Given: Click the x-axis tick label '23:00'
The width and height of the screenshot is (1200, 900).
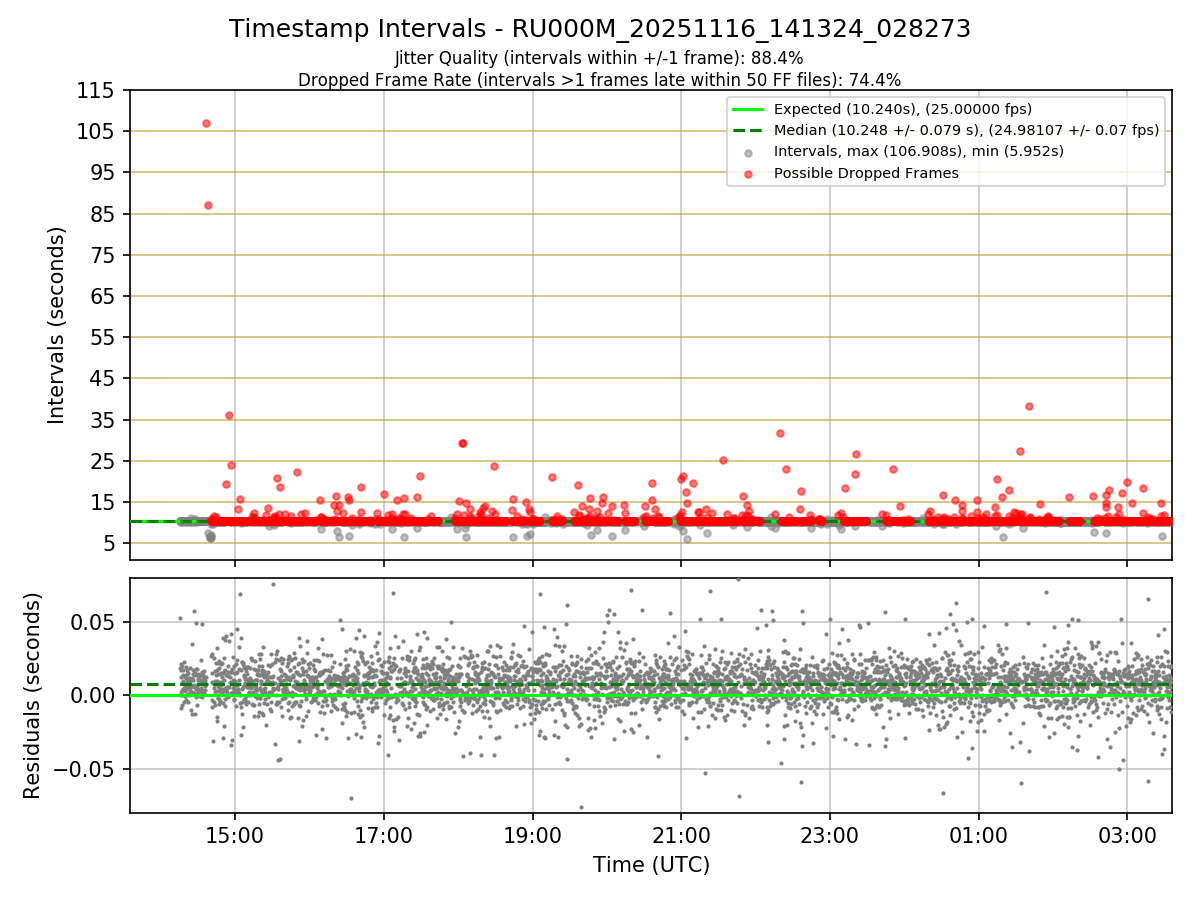Looking at the screenshot, I should (x=830, y=836).
